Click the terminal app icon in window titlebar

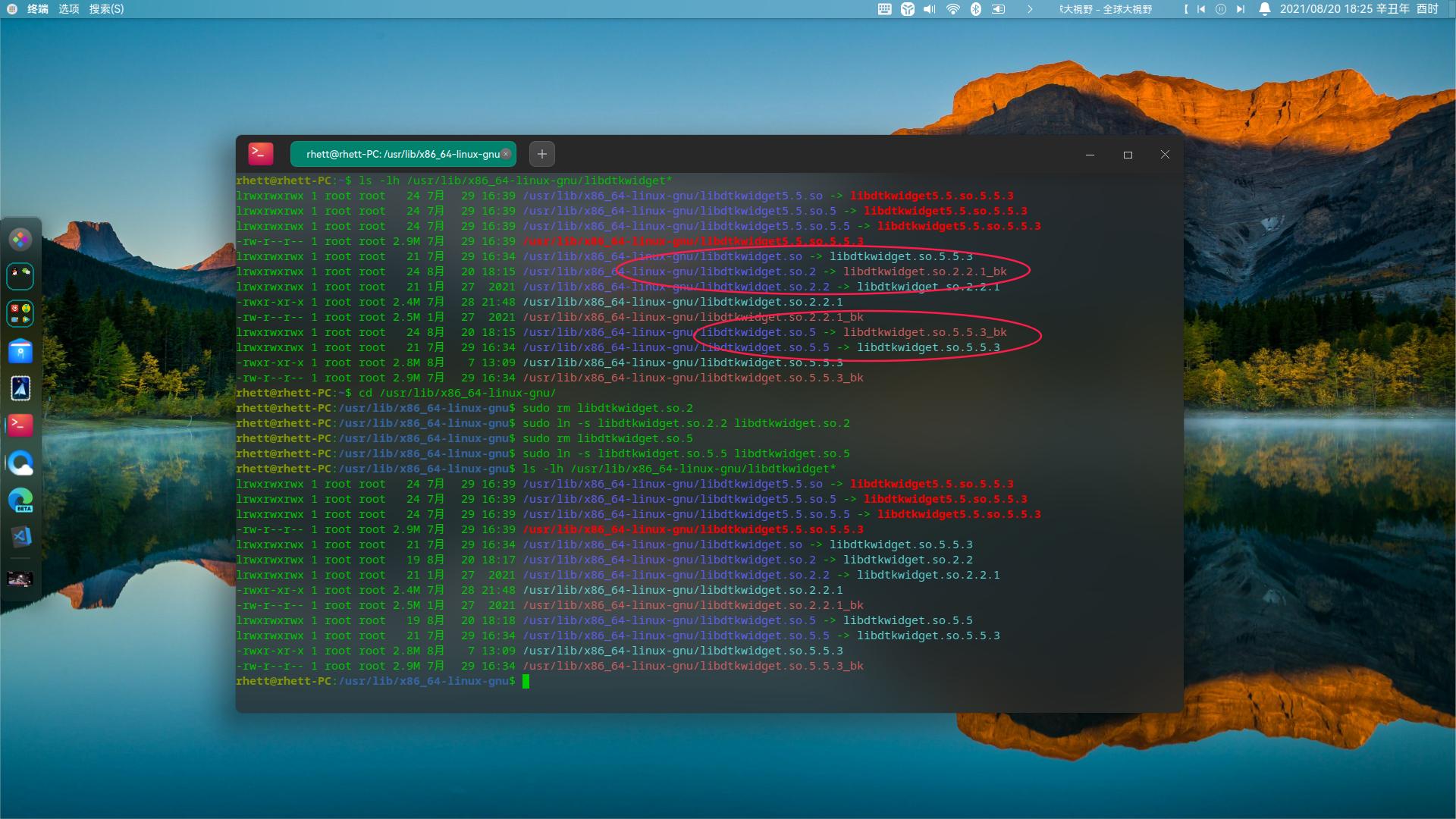(260, 154)
